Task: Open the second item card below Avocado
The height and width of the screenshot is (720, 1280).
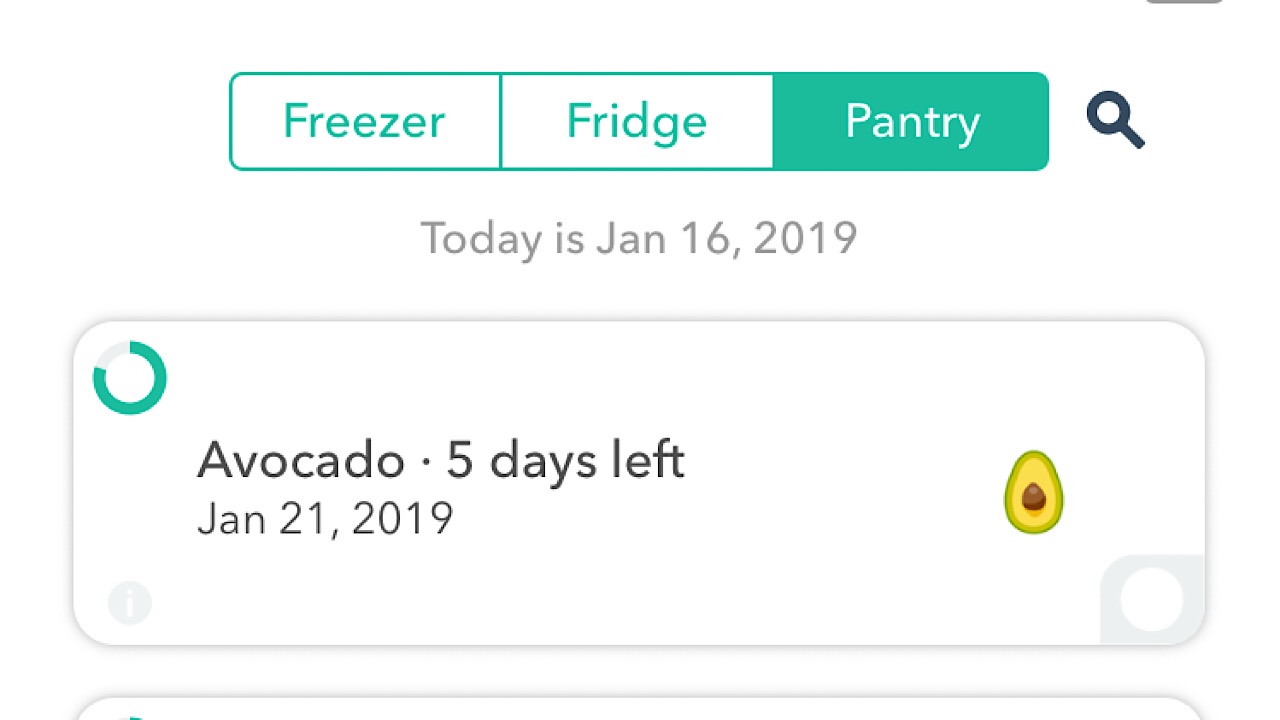Action: tap(639, 710)
